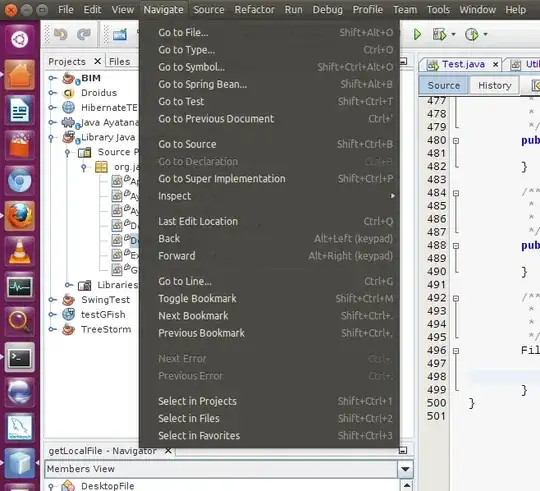Close the Navigator panel tab
The width and height of the screenshot is (540, 491).
168,450
